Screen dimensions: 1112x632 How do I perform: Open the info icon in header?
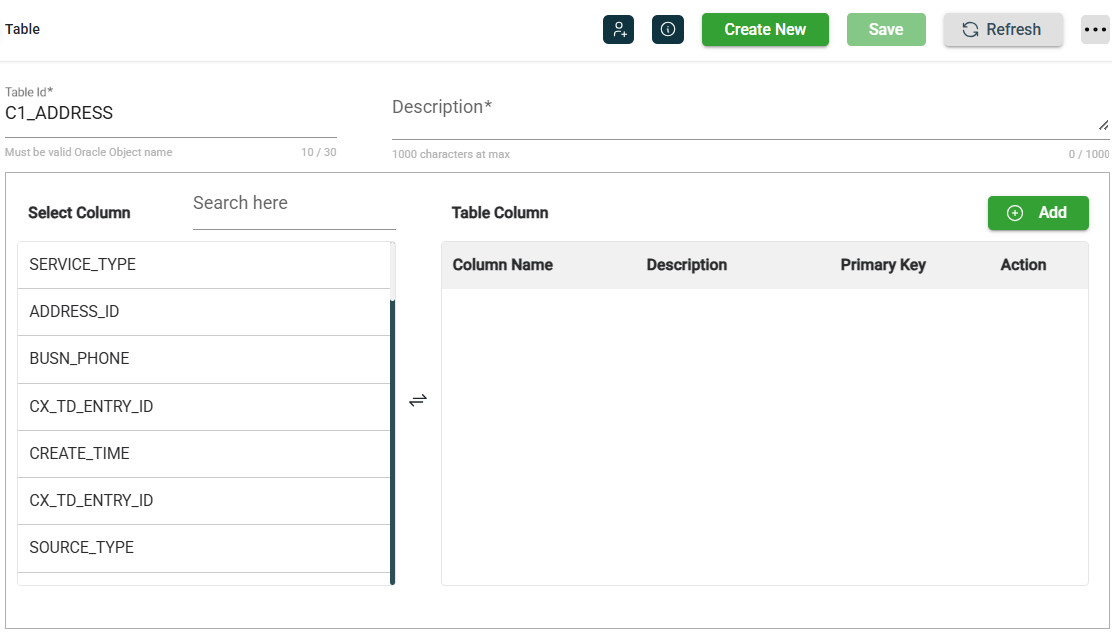pos(667,30)
